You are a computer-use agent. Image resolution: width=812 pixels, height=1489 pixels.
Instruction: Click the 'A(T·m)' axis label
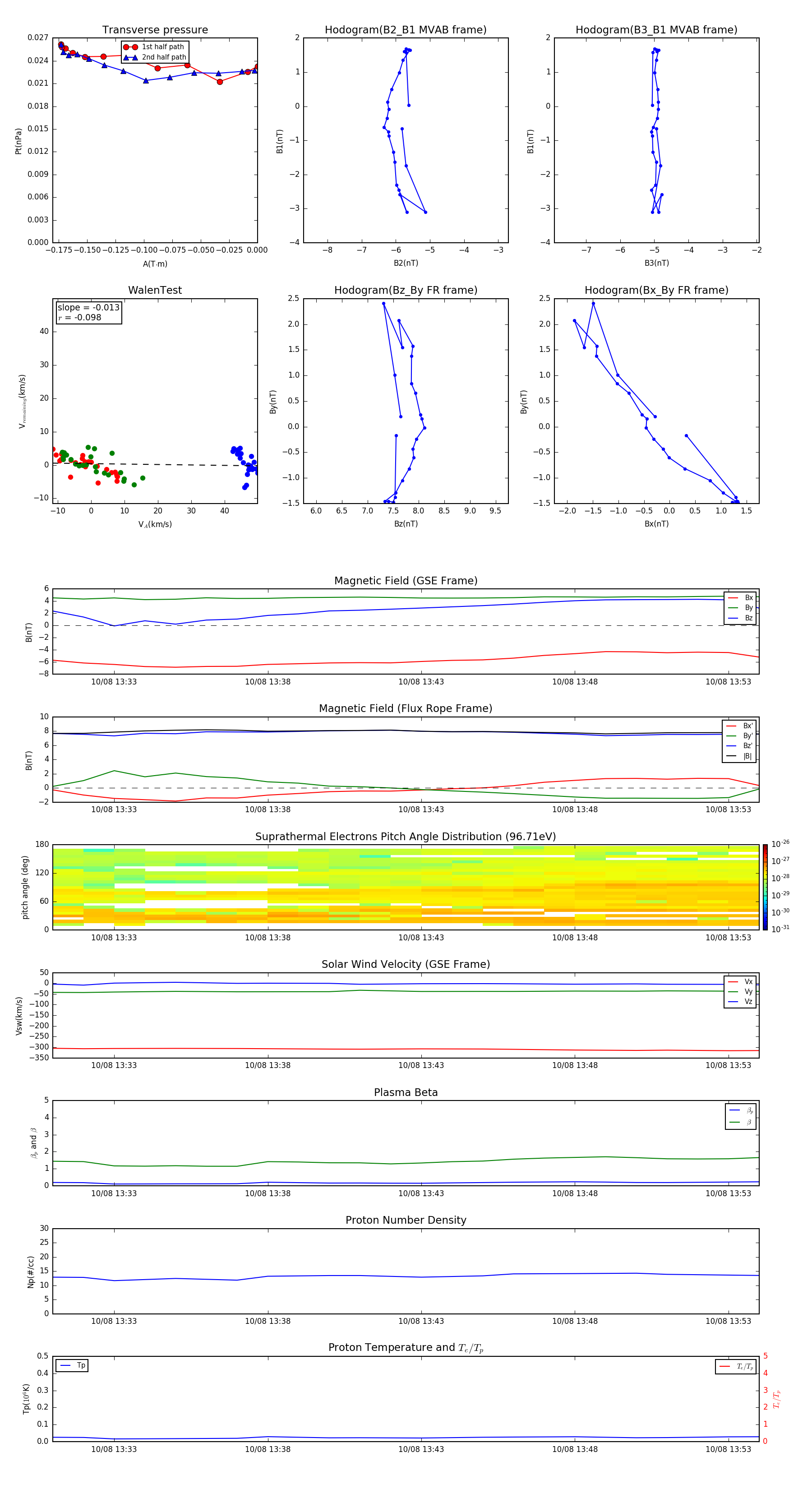pos(155,264)
